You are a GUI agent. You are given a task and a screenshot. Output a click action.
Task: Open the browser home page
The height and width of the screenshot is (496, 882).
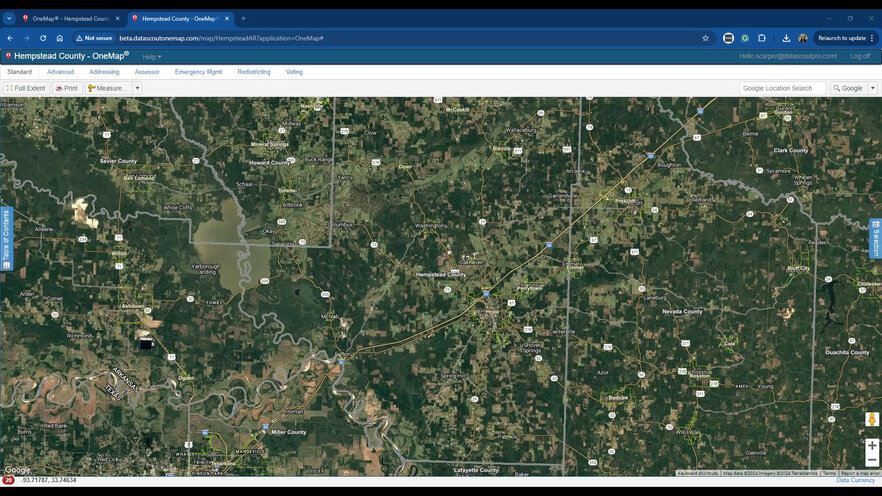tap(60, 38)
